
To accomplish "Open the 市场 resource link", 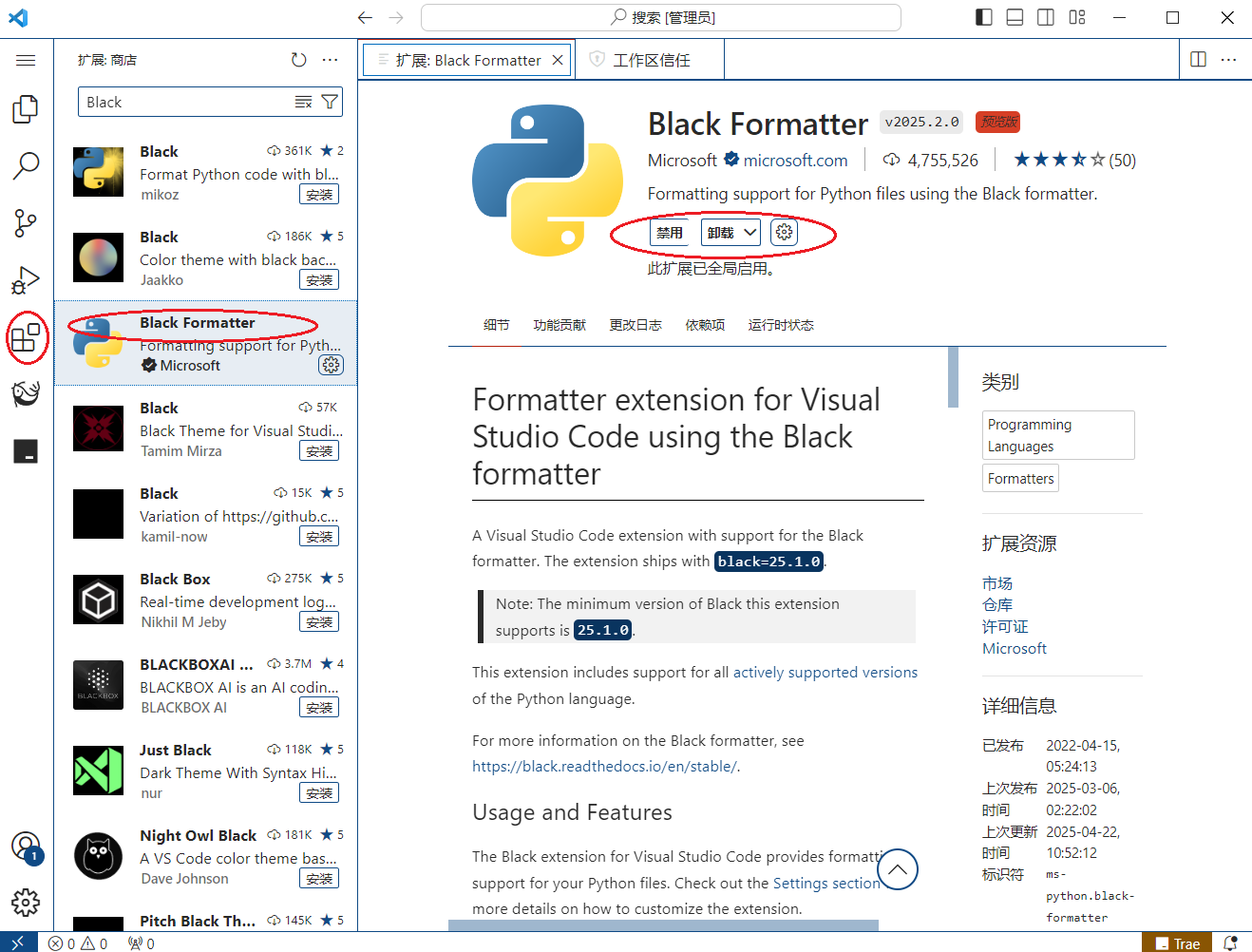I will coord(997,583).
